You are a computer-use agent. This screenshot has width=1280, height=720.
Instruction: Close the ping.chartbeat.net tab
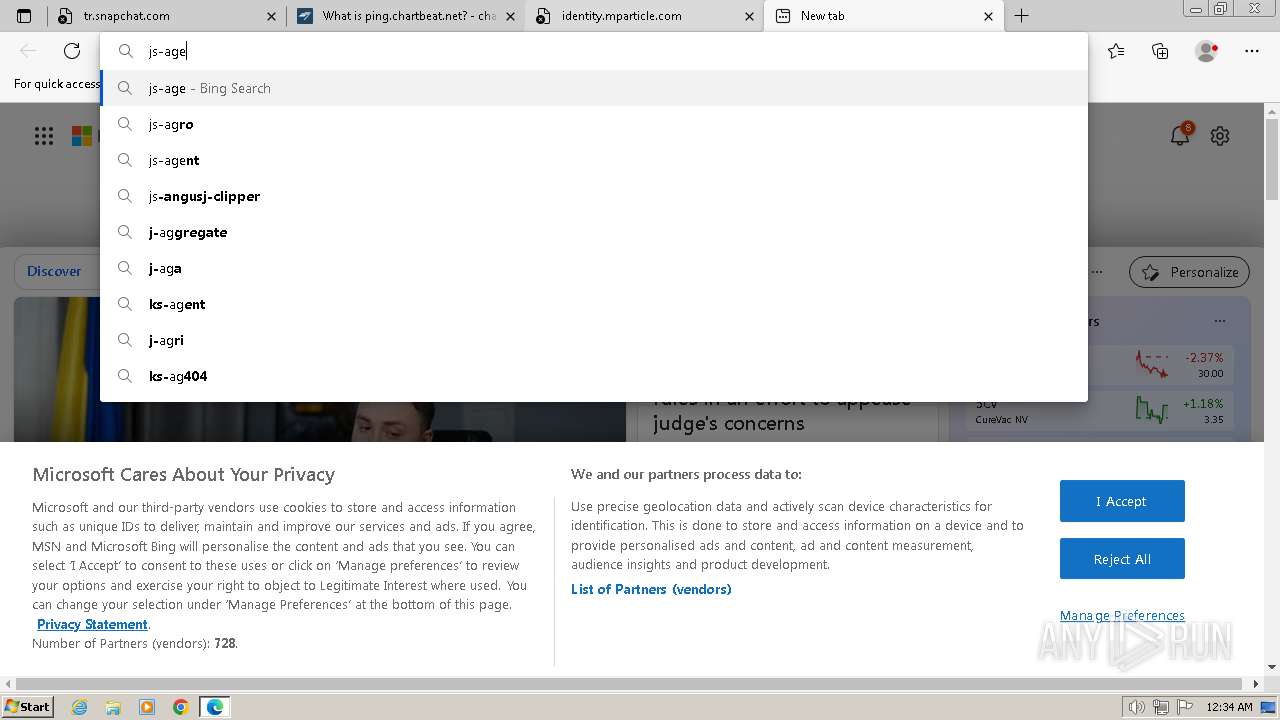pos(510,16)
